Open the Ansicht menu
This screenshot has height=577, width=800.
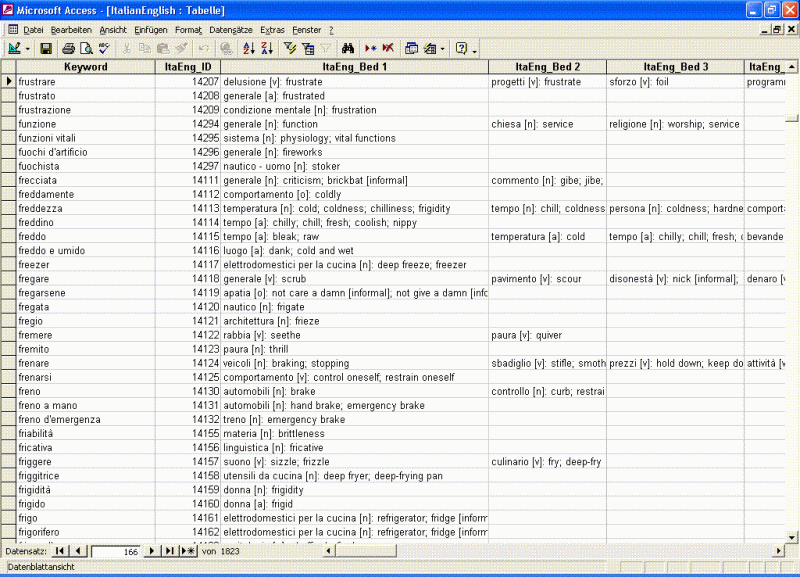coord(113,30)
